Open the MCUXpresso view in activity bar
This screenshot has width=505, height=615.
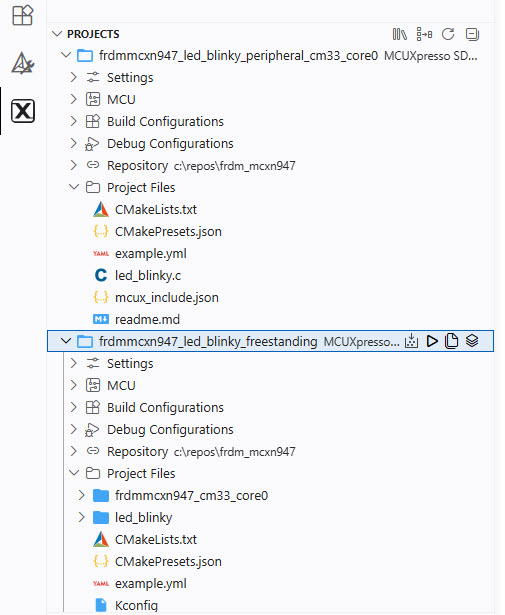23,111
